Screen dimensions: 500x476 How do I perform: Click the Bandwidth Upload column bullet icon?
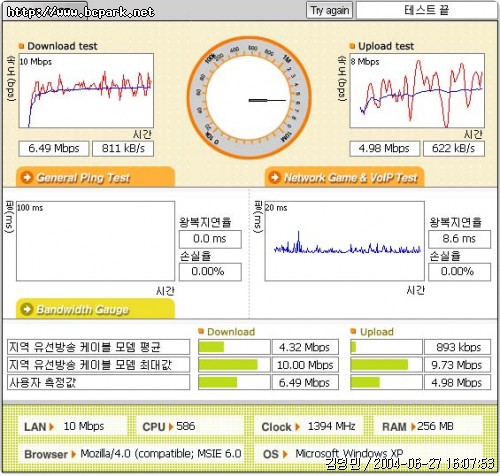[353, 331]
